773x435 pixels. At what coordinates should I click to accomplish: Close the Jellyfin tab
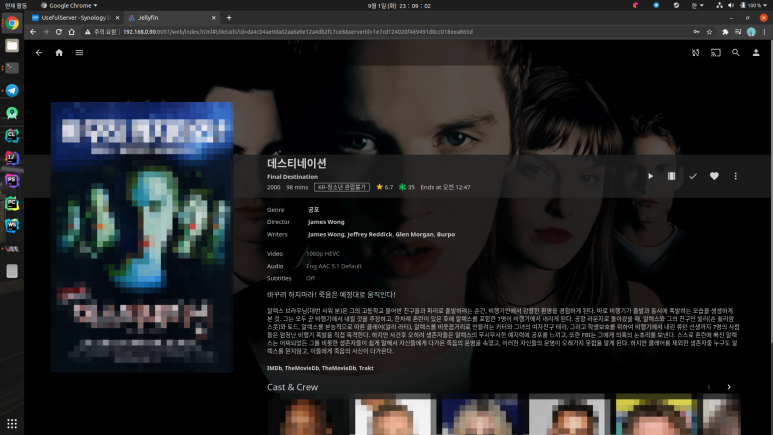tap(213, 18)
